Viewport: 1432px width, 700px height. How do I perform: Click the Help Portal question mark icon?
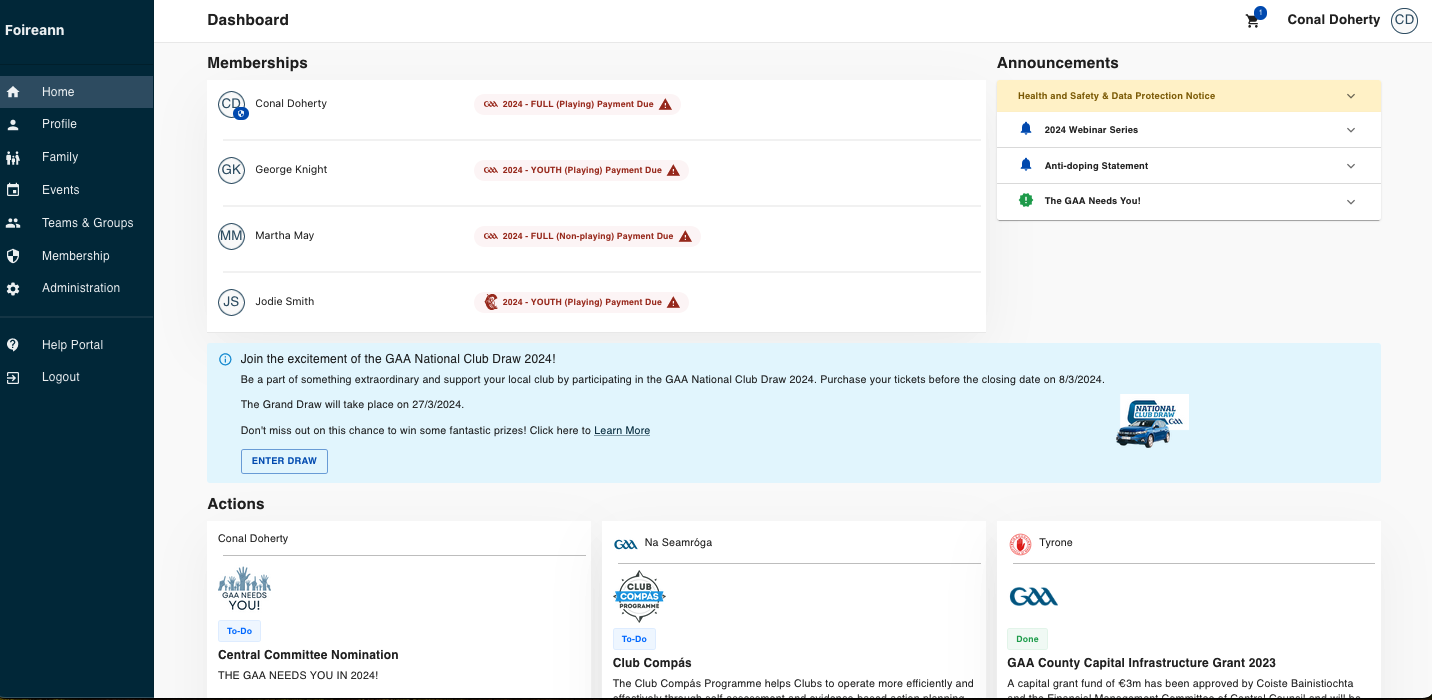pos(13,345)
